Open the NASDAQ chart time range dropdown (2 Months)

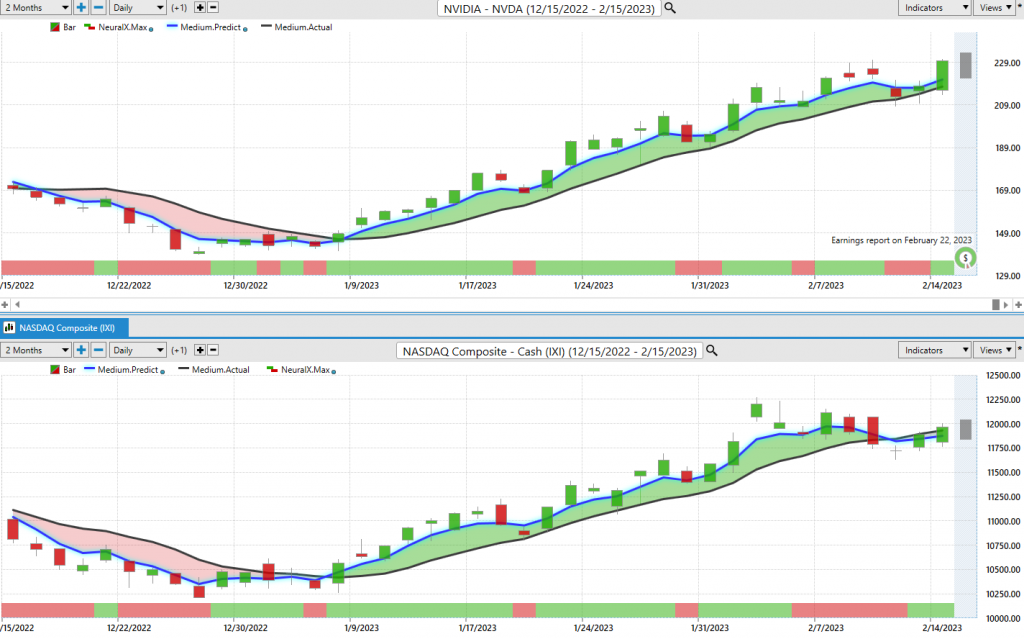click(36, 350)
